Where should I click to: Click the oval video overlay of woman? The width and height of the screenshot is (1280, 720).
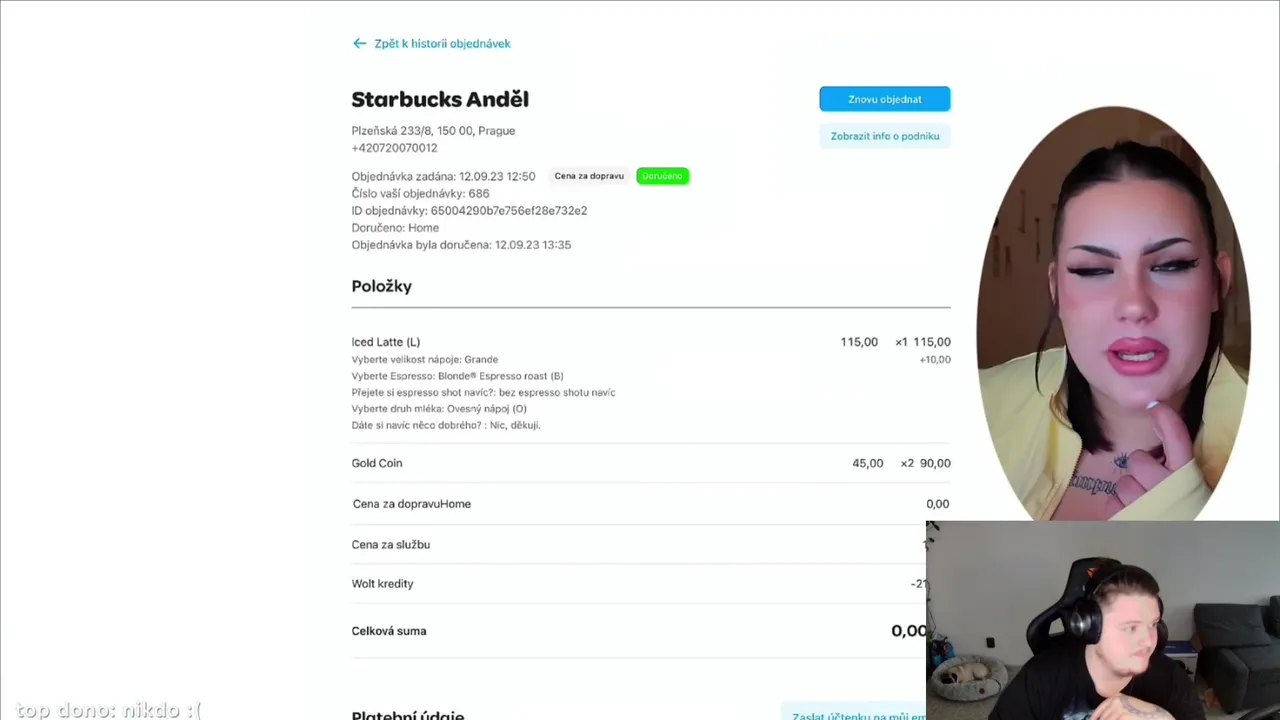pyautogui.click(x=1113, y=313)
